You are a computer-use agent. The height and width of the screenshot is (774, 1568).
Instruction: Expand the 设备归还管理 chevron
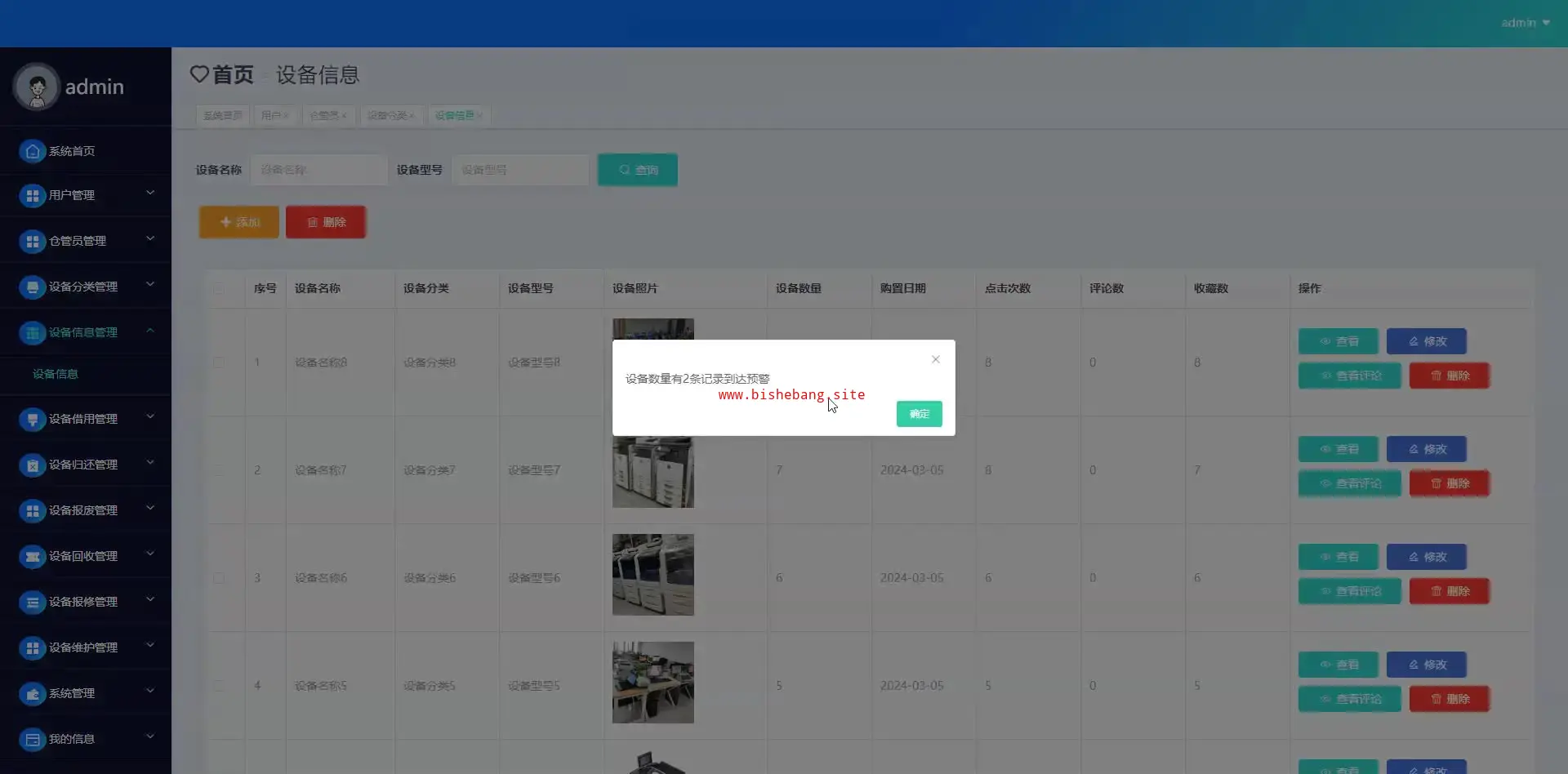click(150, 463)
